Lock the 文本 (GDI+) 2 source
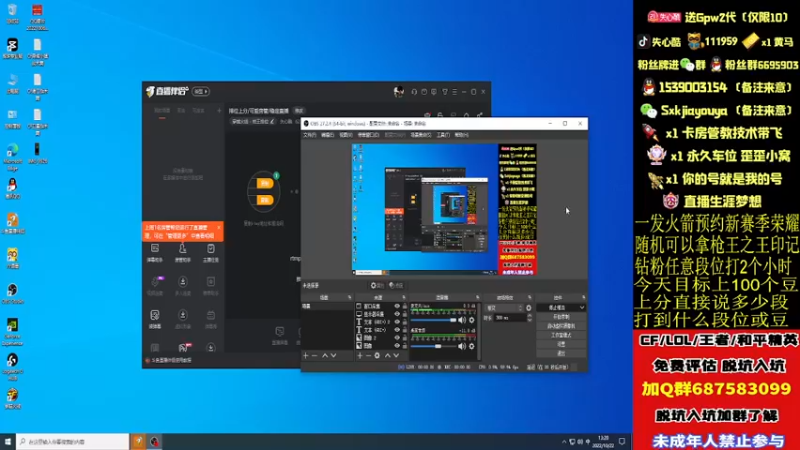This screenshot has height=450, width=800. [405, 322]
